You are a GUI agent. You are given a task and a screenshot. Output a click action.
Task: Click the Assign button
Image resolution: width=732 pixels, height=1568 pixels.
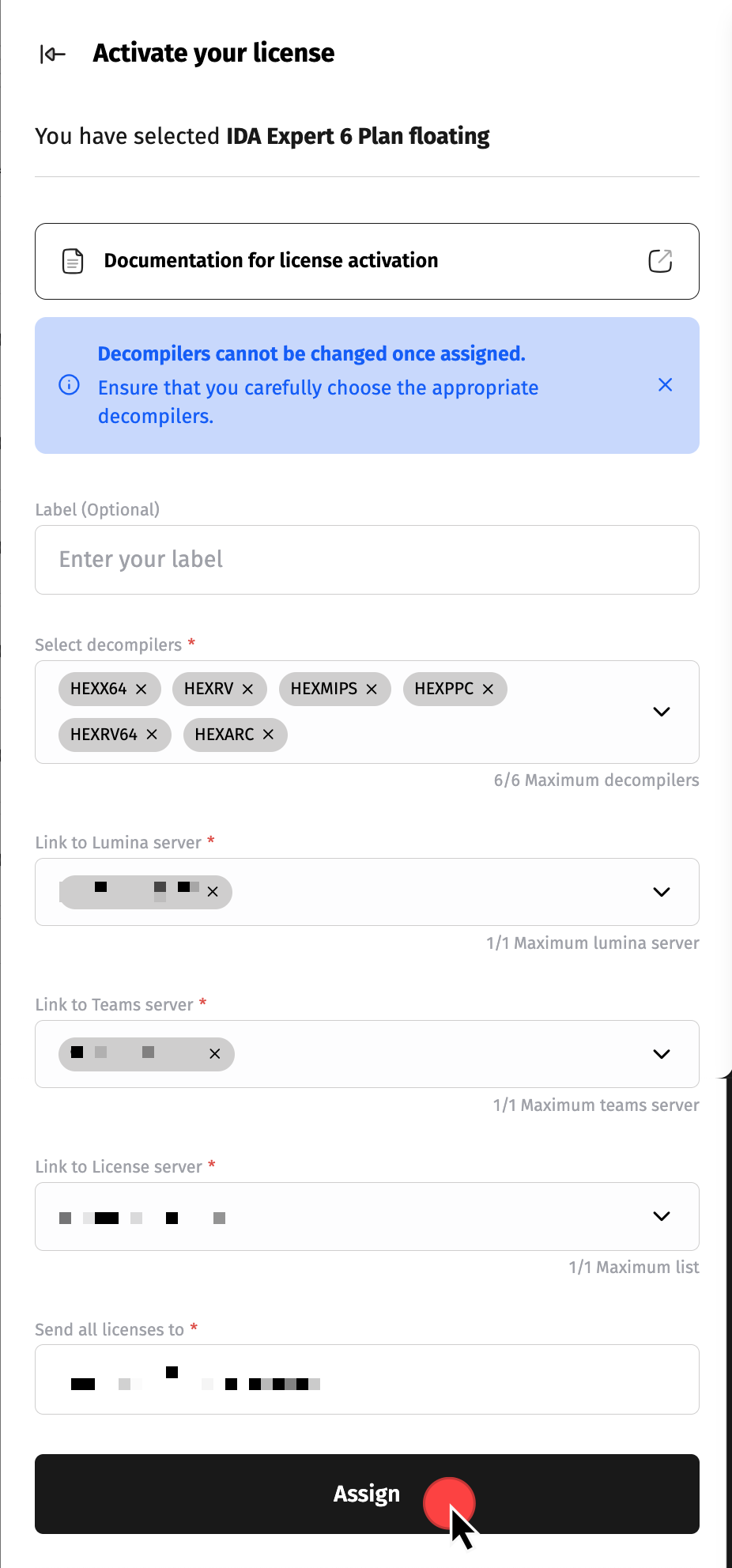(x=367, y=1494)
